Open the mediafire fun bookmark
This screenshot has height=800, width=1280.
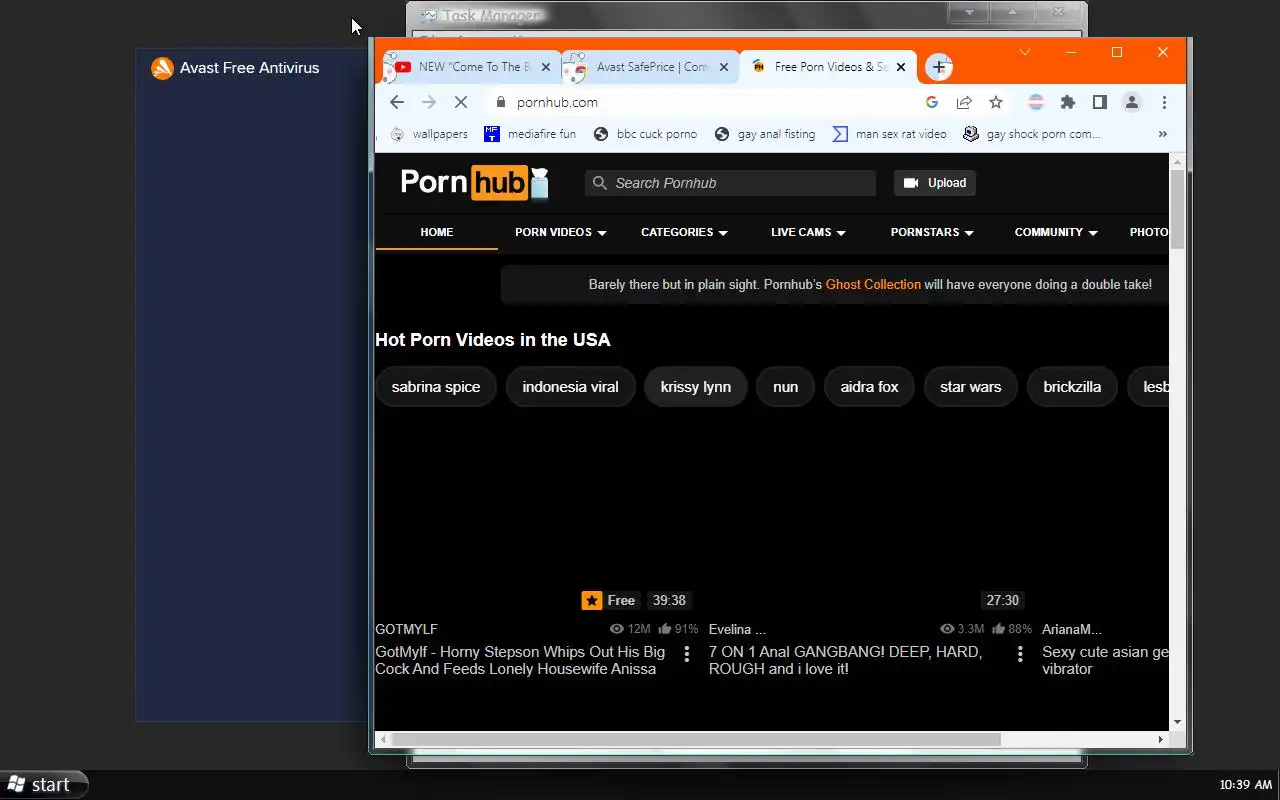click(x=530, y=134)
